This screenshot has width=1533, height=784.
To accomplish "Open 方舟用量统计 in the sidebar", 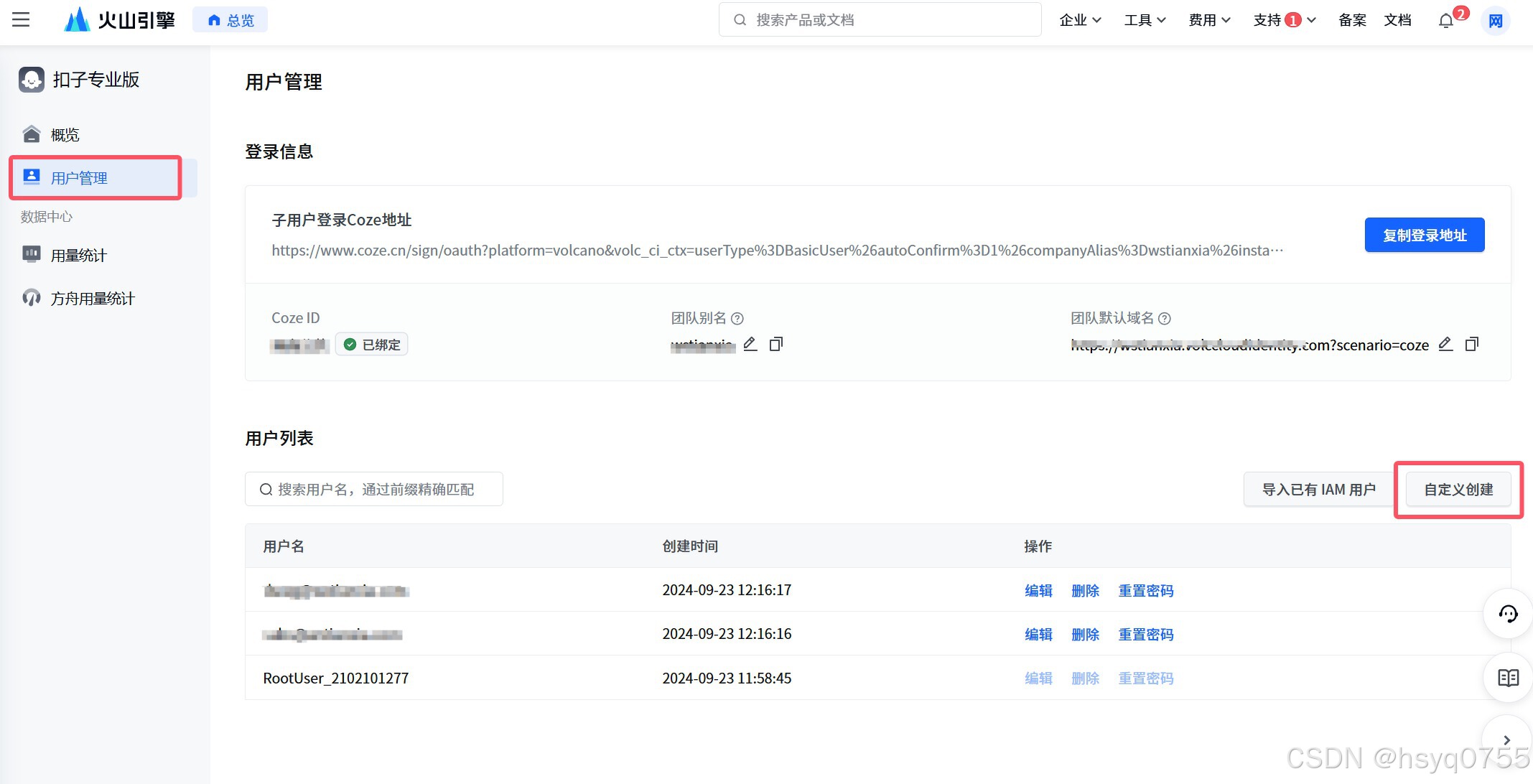I will coord(92,298).
